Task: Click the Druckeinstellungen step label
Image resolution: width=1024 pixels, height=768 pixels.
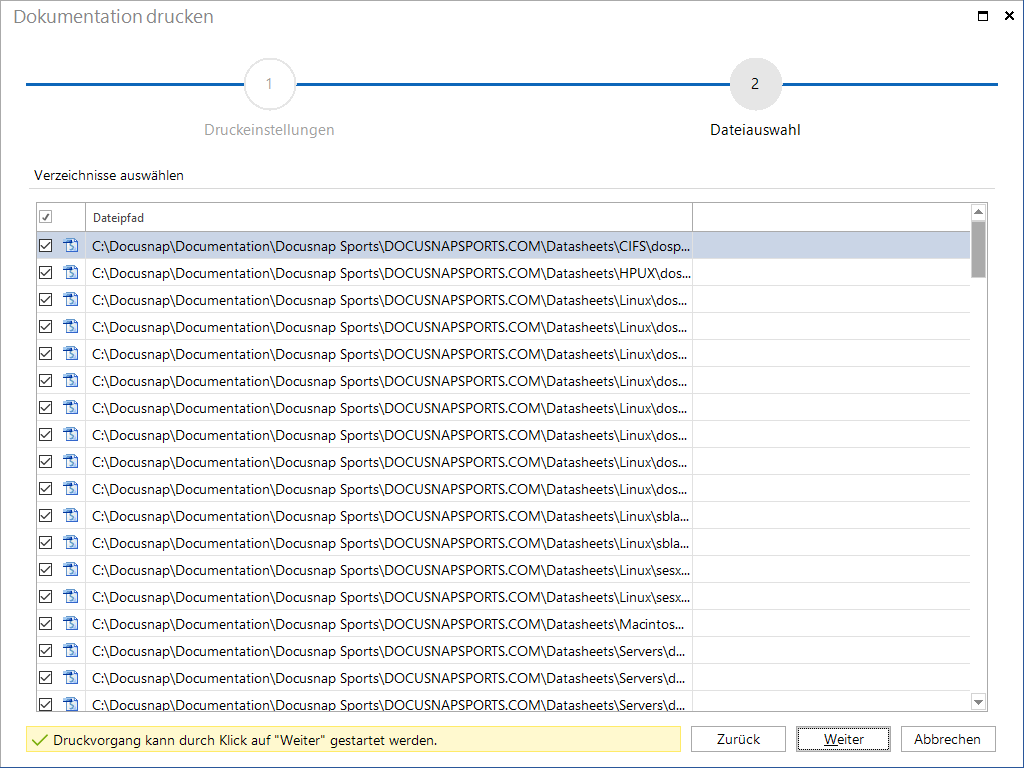Action: 269,130
